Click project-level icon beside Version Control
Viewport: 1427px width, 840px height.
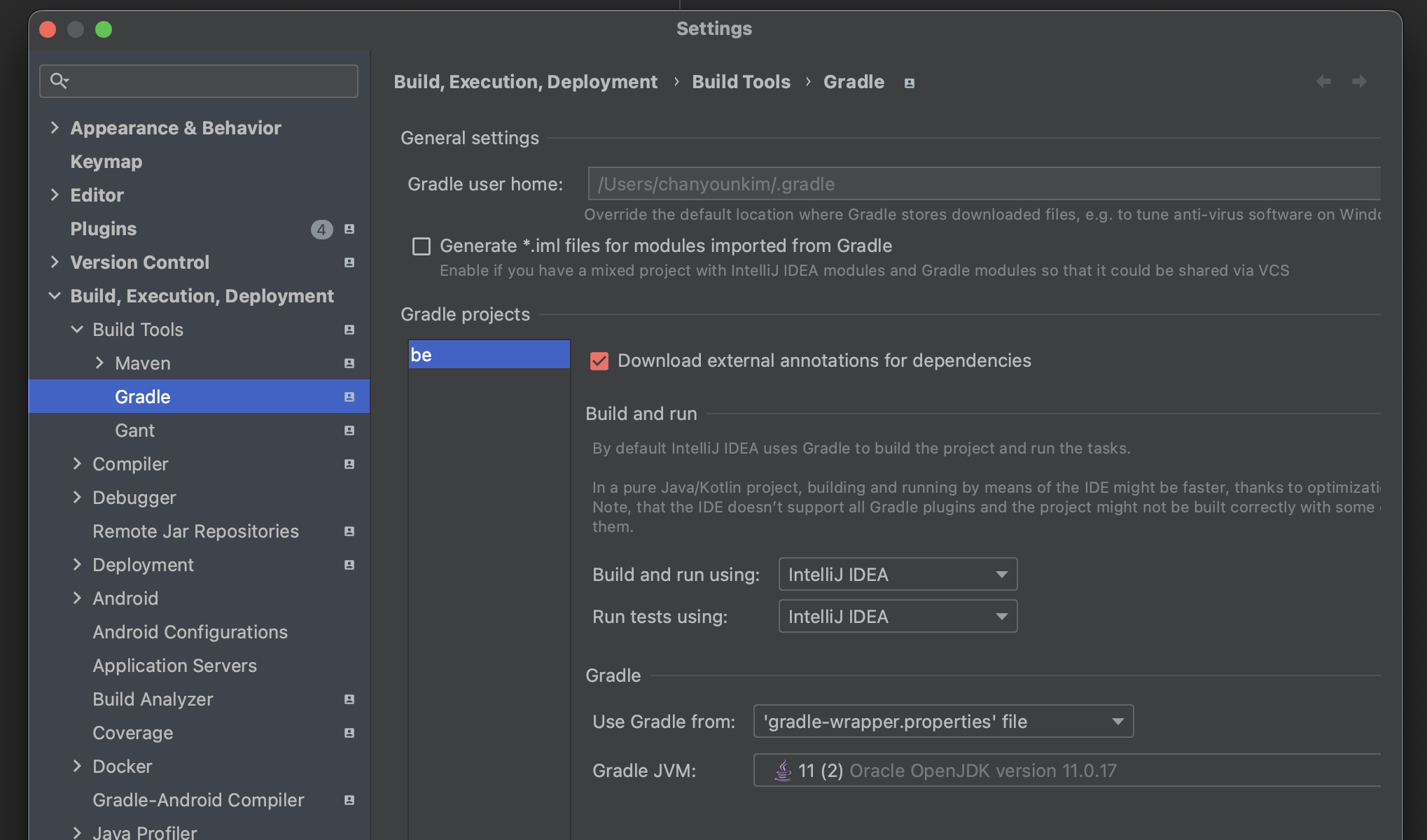(x=349, y=262)
